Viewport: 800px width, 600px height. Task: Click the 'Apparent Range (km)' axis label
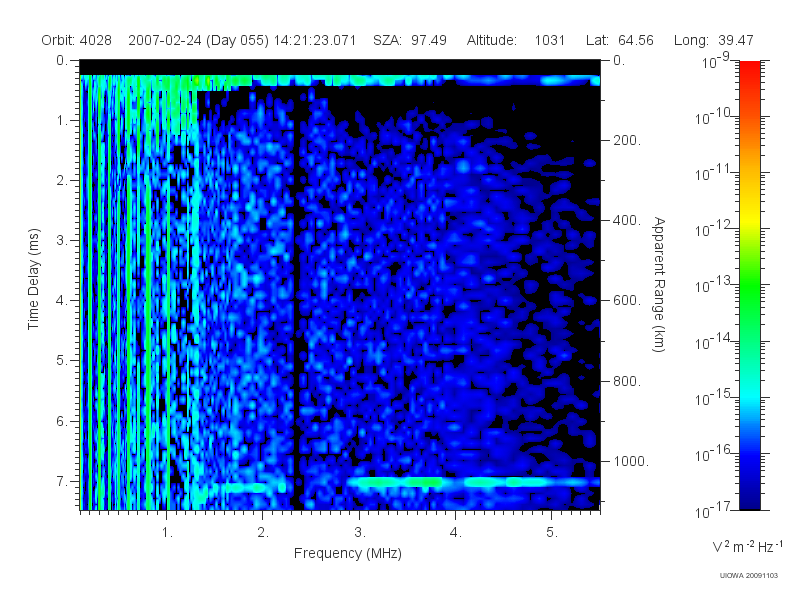[x=659, y=285]
